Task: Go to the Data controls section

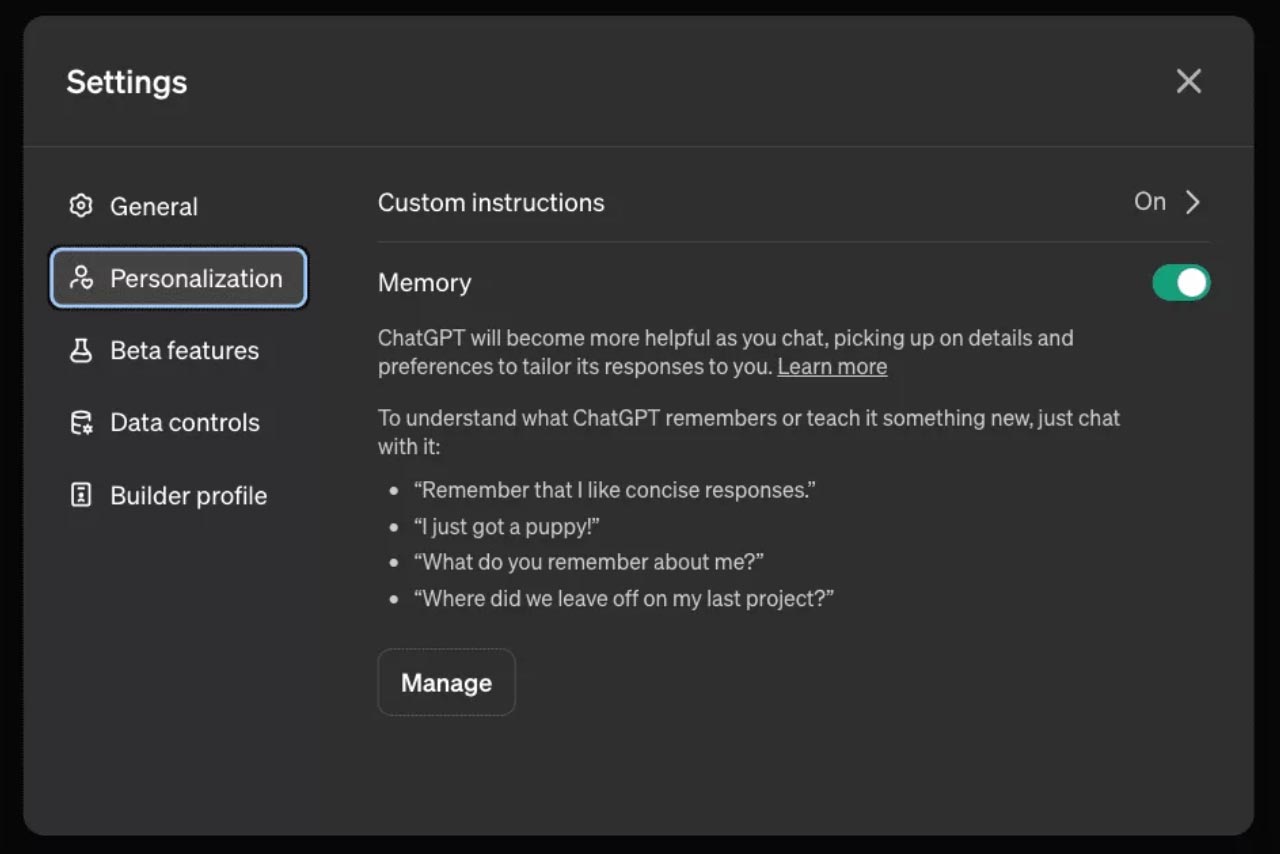Action: coord(185,423)
